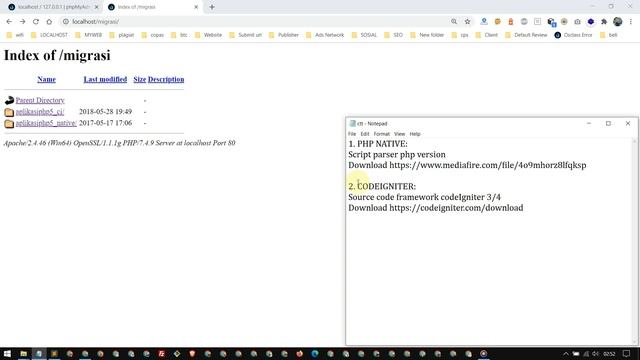Go forward in browser history
640x360 pixels.
pyautogui.click(x=22, y=22)
